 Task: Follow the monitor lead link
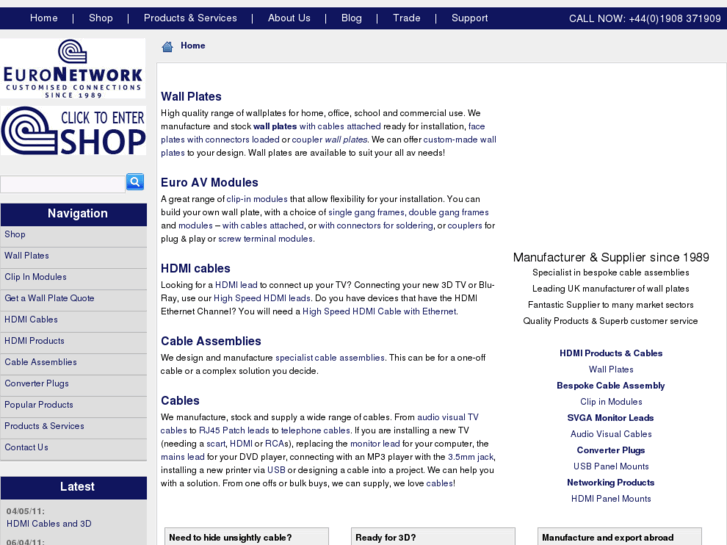tap(375, 444)
